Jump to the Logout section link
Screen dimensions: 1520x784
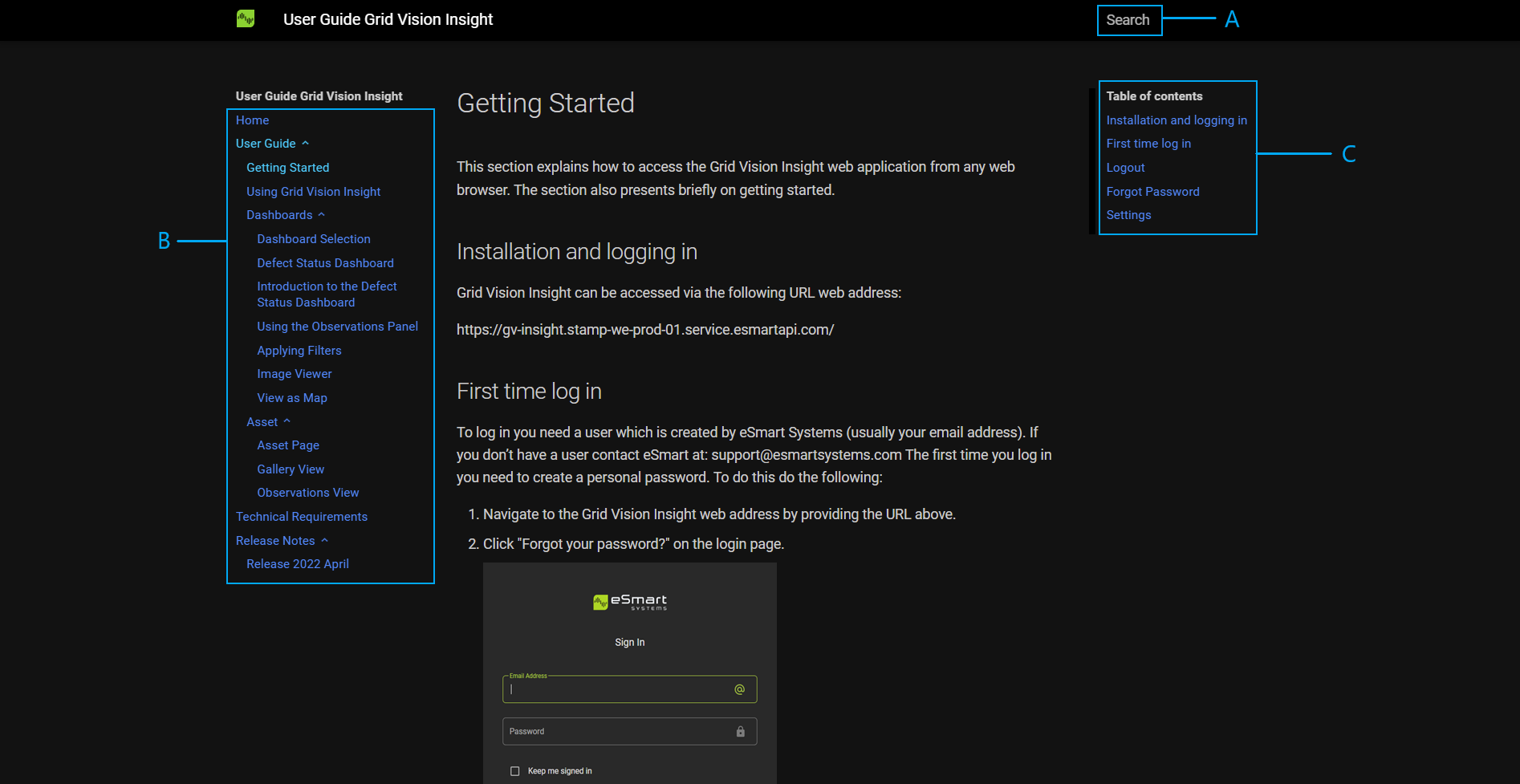click(1125, 168)
